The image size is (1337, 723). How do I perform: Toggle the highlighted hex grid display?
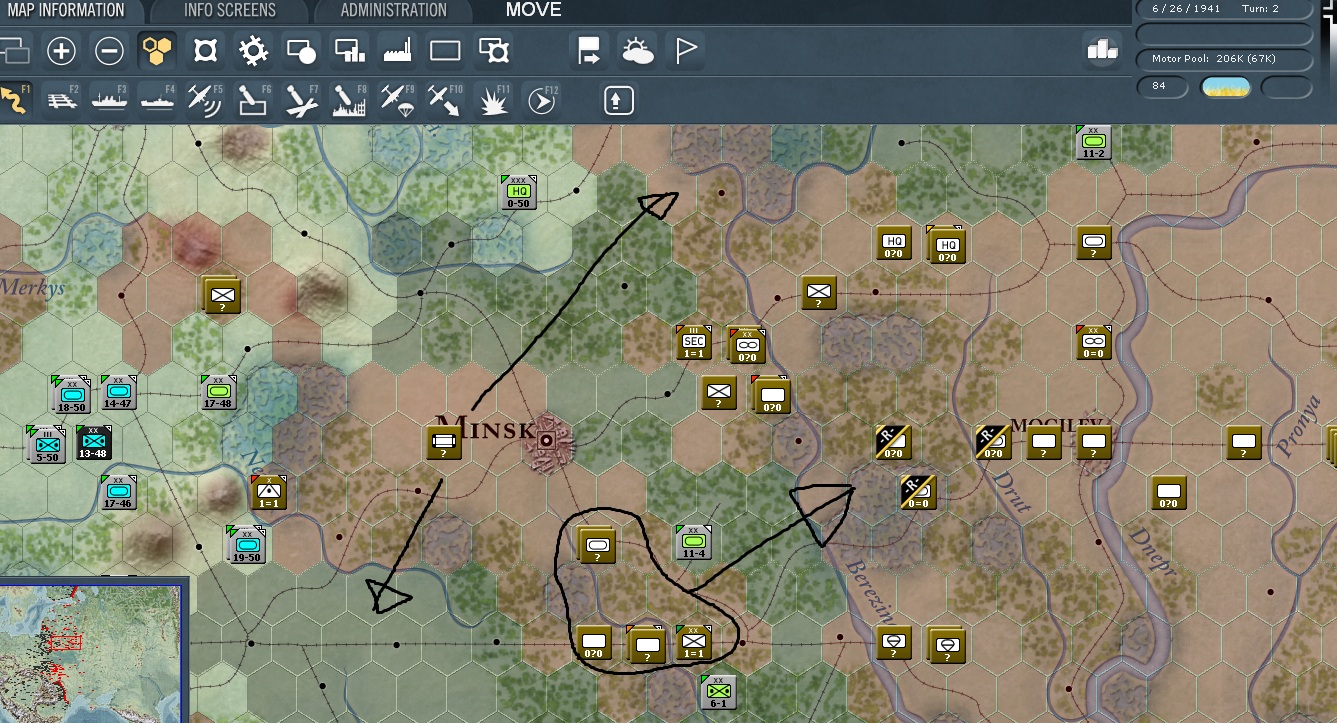tap(157, 51)
